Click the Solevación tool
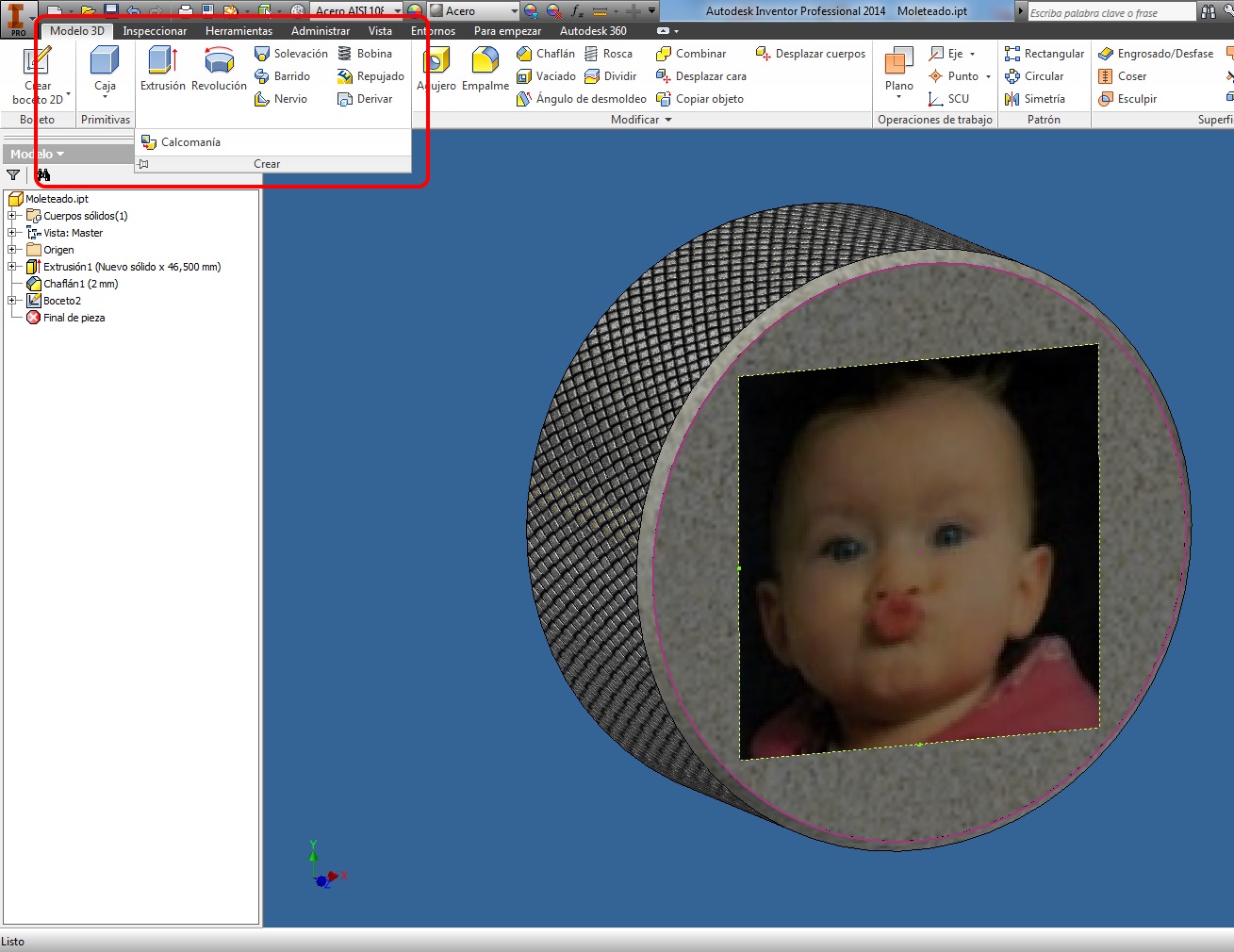 click(291, 54)
